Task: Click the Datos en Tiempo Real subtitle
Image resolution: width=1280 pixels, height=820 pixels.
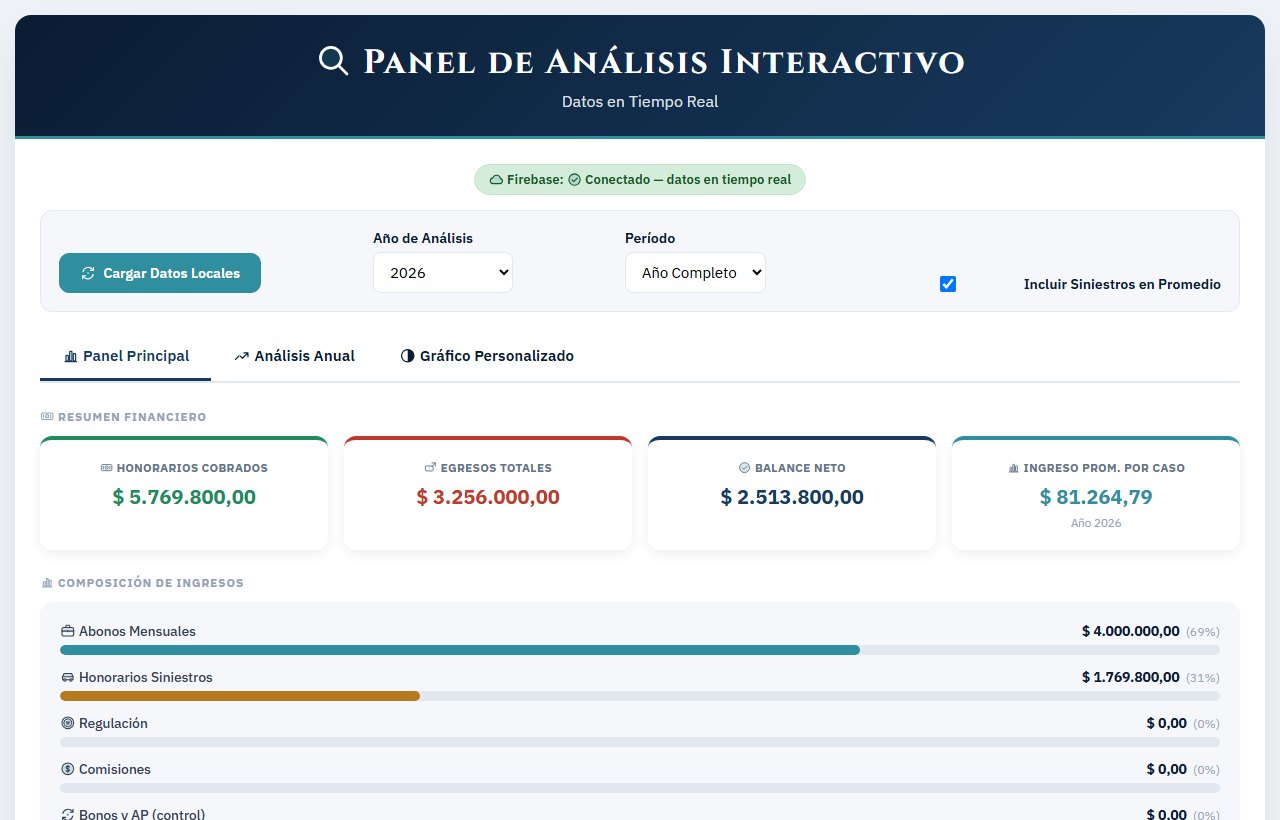Action: pos(640,102)
